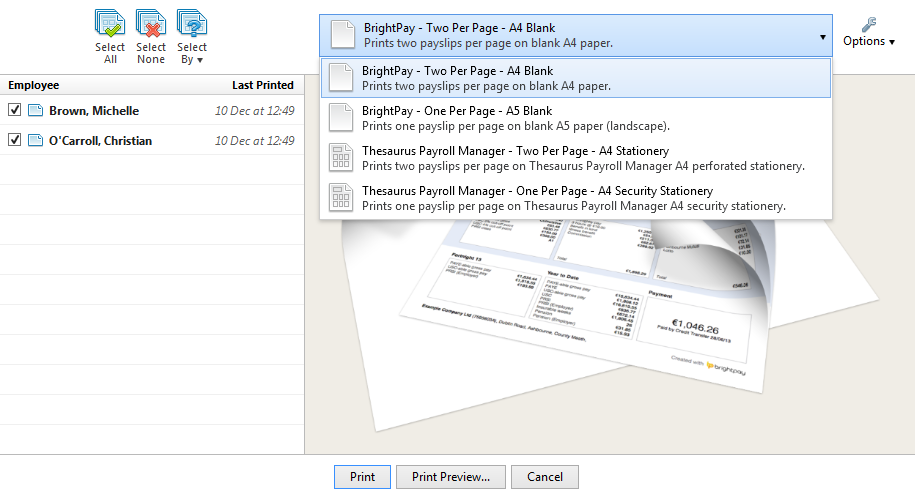Screen dimensions: 915x496
Task: Uncheck the O'Carroll, Christian checkbox
Action: 15,139
